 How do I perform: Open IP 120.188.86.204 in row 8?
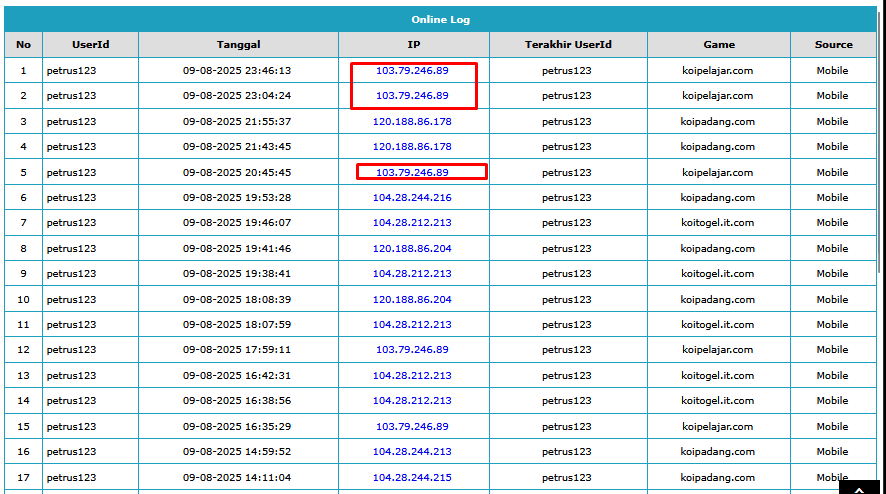(x=412, y=249)
